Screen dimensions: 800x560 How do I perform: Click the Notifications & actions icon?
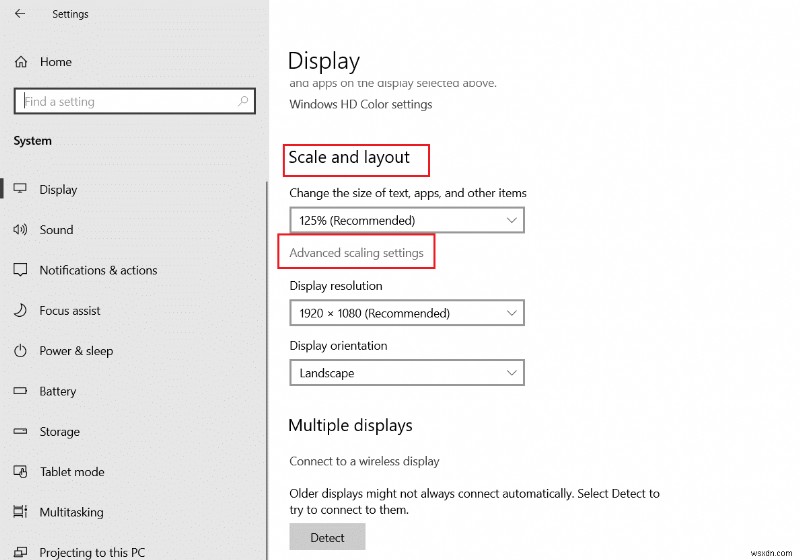[x=20, y=270]
